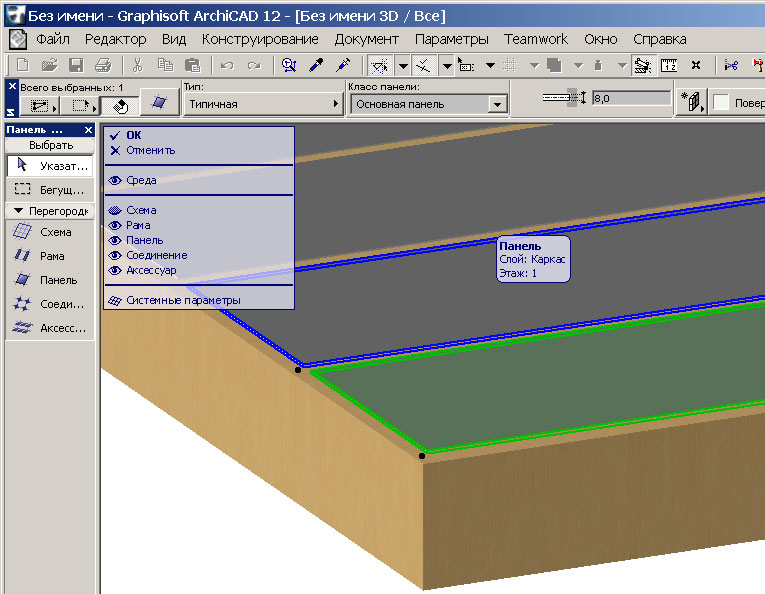This screenshot has height=594, width=765.
Task: Click the Print icon in toolbar
Action: tap(102, 65)
